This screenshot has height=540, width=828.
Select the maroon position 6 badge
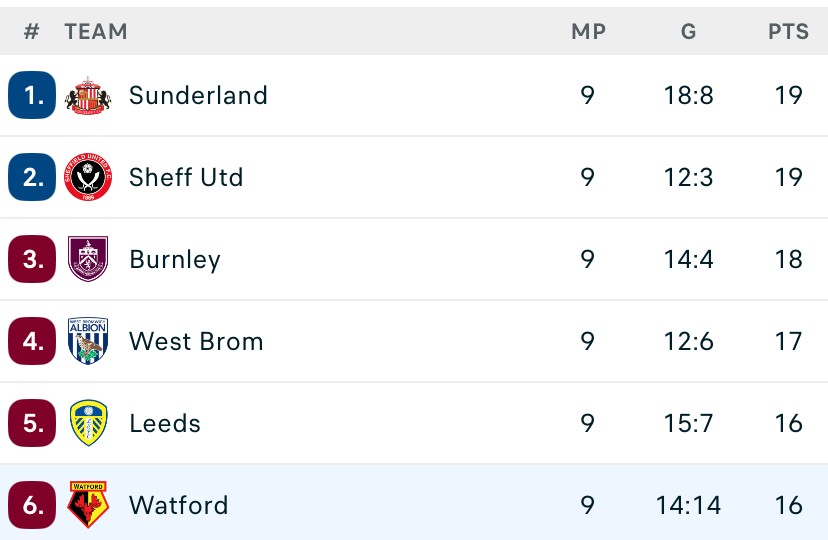point(32,505)
